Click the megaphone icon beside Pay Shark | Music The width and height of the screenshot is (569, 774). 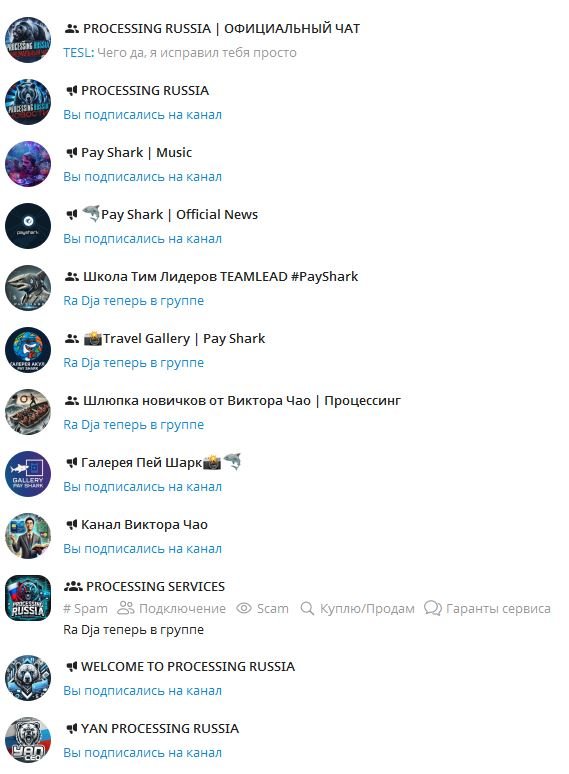[x=72, y=153]
